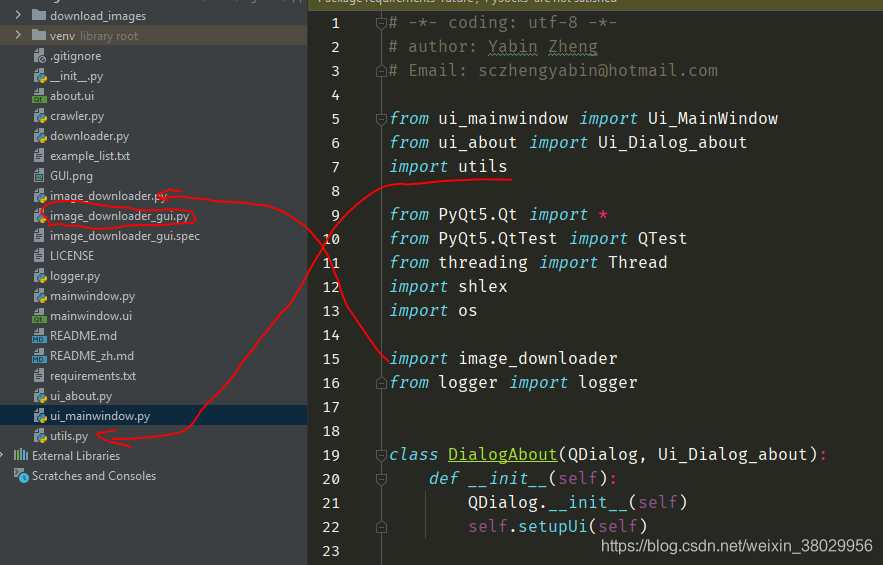This screenshot has height=565, width=883.
Task: Click the ui_about.py Python file icon
Action: (x=39, y=396)
